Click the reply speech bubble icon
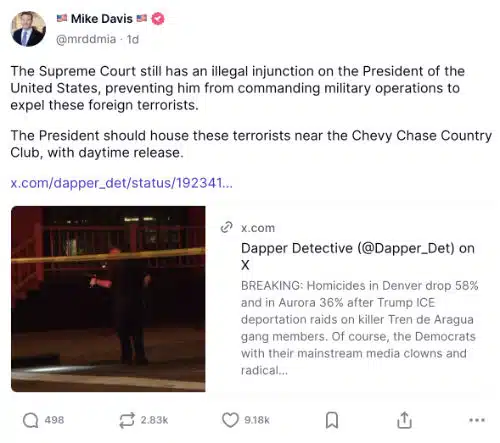The width and height of the screenshot is (500, 443). (30, 420)
